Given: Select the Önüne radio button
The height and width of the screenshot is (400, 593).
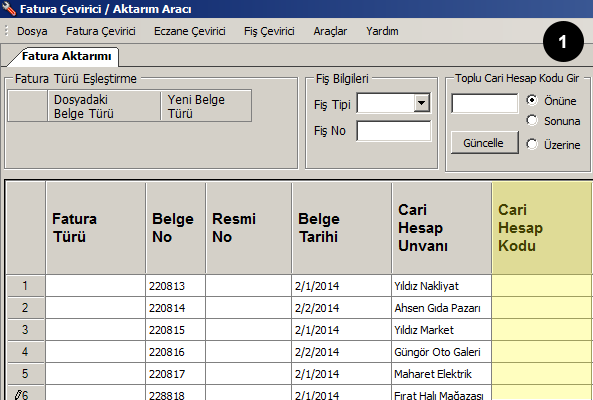Looking at the screenshot, I should click(x=532, y=100).
